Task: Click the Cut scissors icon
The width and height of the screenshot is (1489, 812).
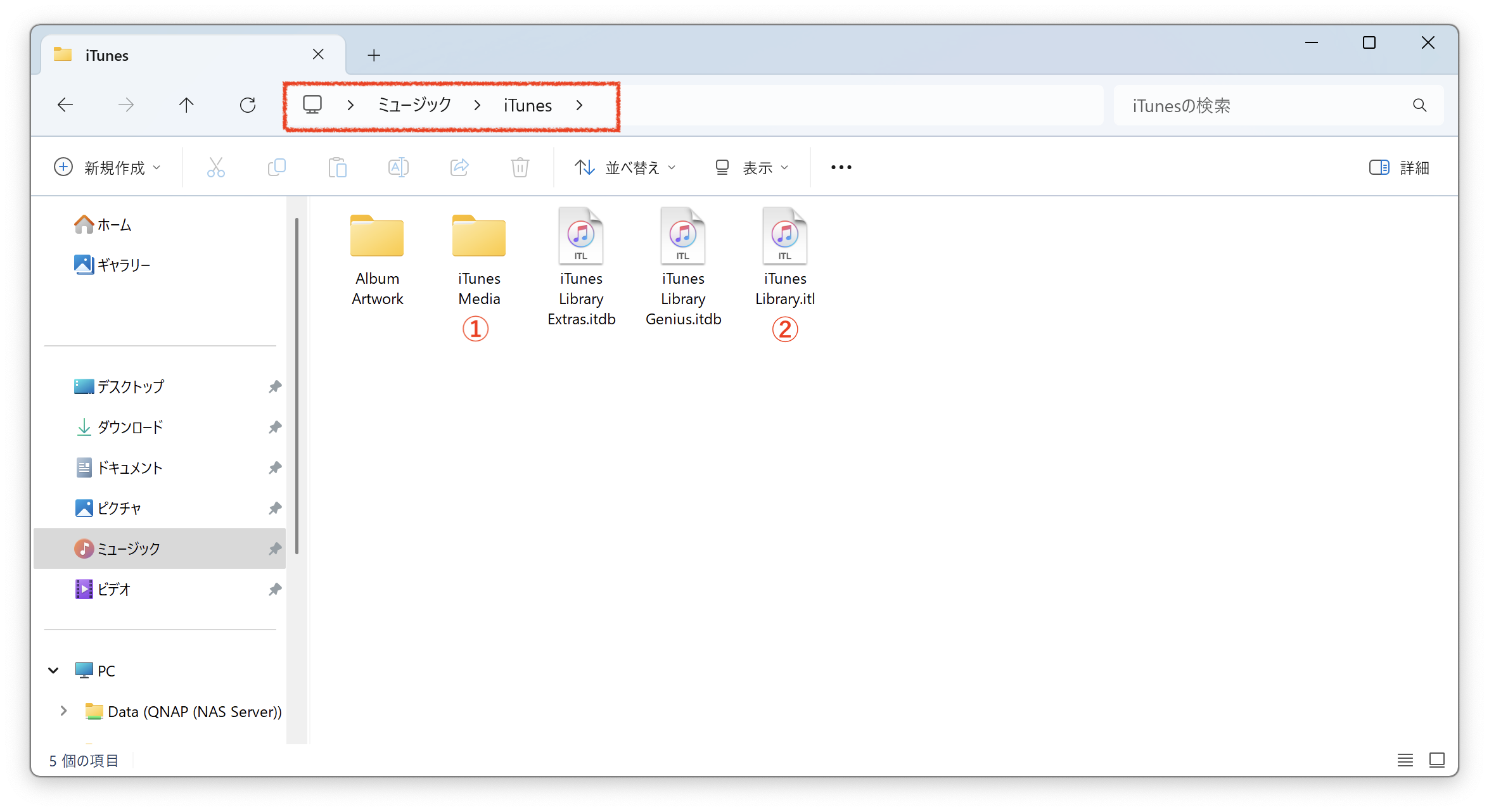Action: [215, 168]
